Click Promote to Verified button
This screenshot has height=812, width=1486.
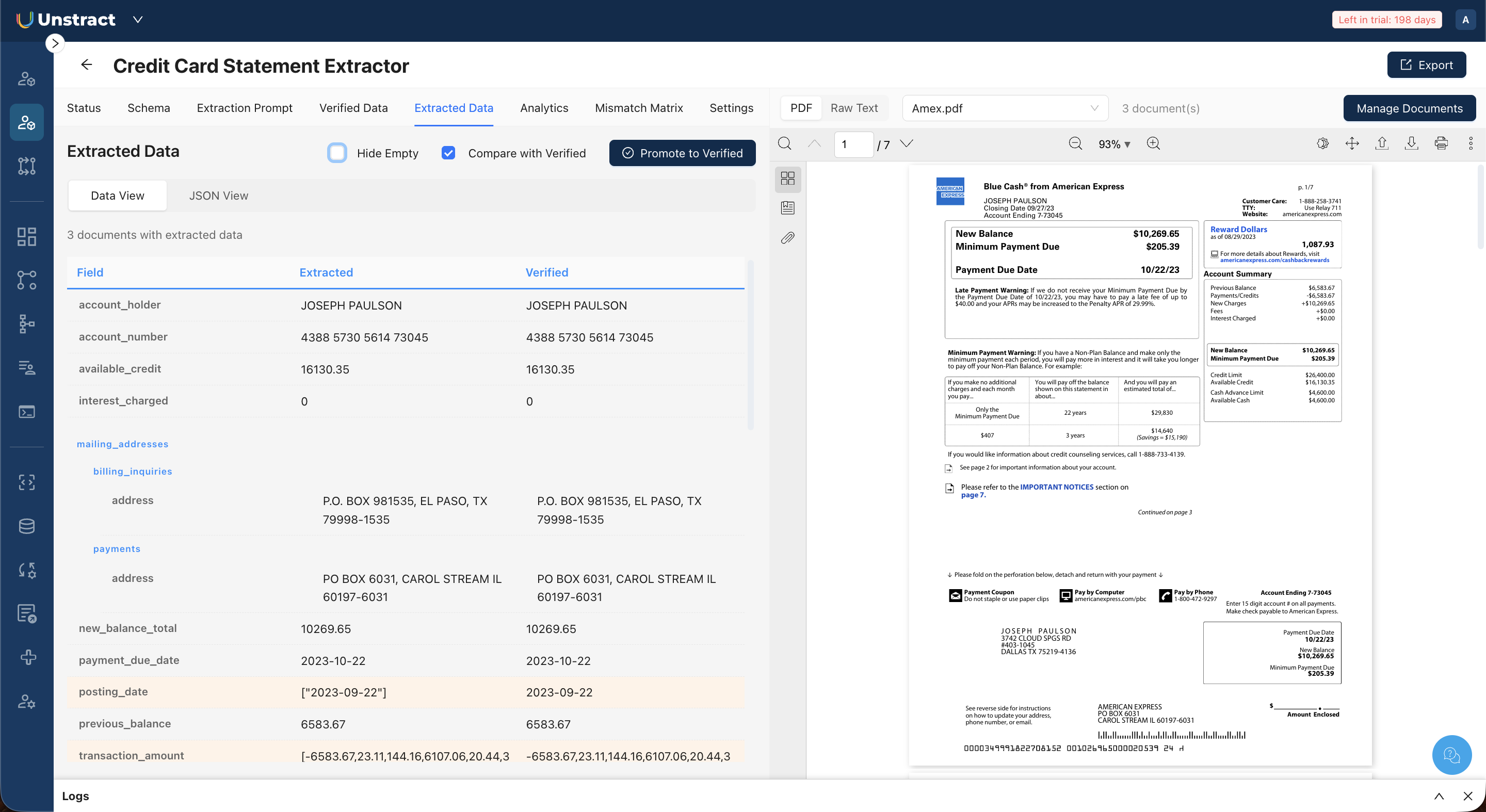coord(683,153)
